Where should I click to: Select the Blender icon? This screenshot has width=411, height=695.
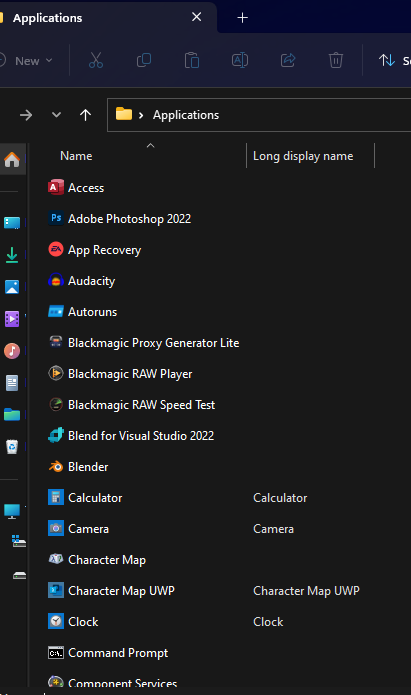pos(56,467)
